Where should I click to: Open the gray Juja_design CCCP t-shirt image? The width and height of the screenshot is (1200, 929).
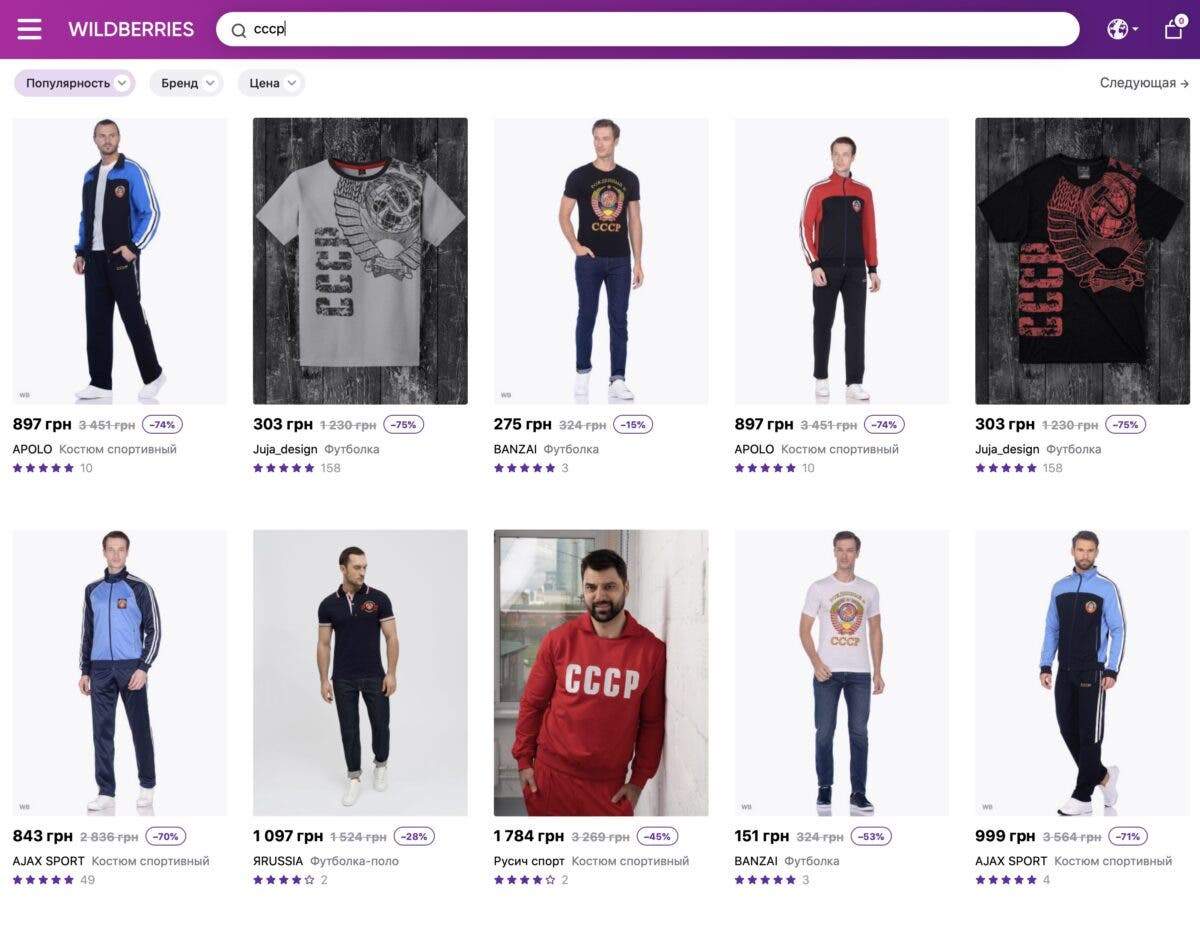pyautogui.click(x=360, y=261)
